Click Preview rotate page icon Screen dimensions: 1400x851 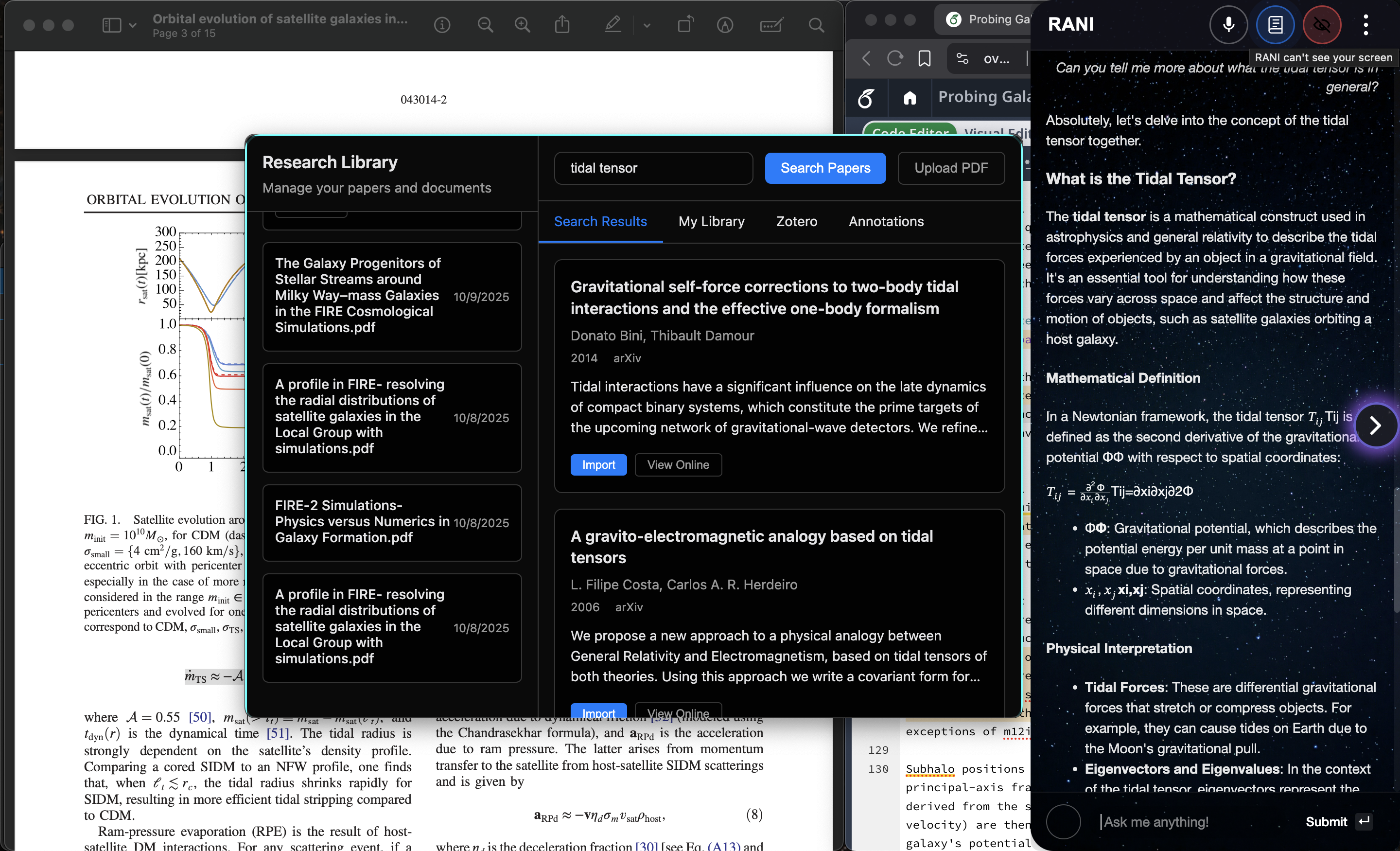[x=685, y=25]
